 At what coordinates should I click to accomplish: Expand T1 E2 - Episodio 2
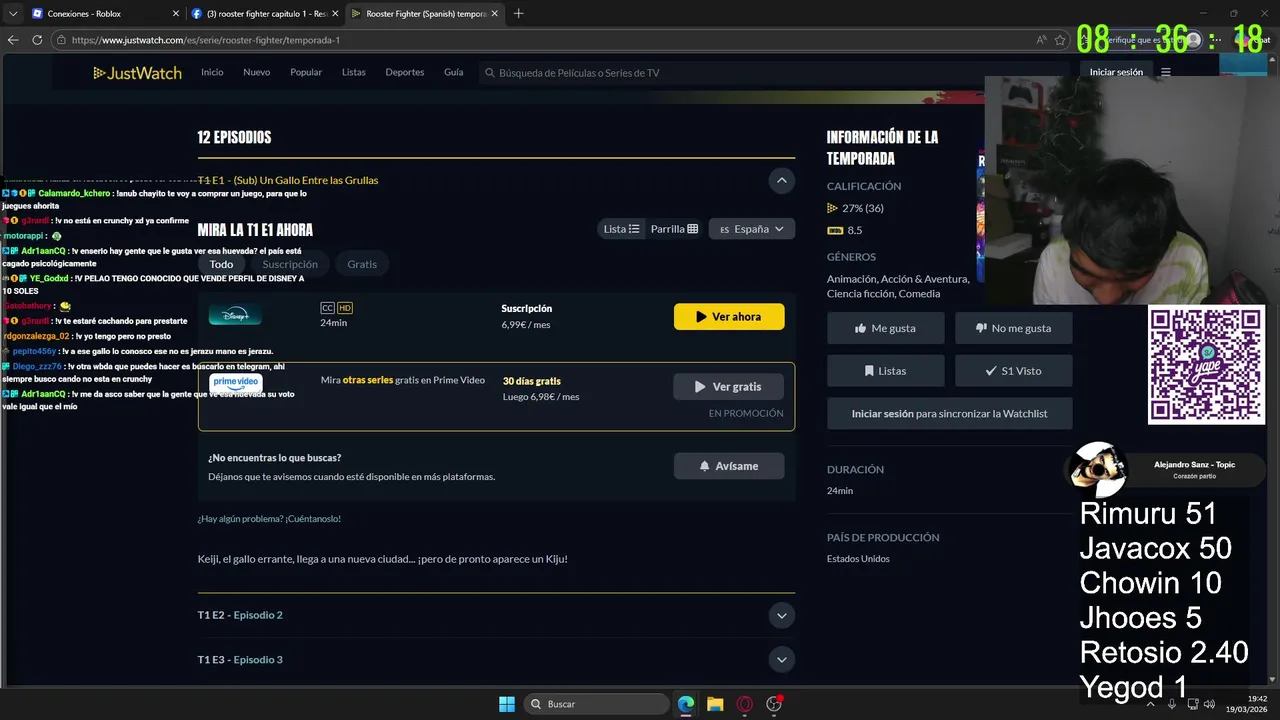click(x=782, y=615)
